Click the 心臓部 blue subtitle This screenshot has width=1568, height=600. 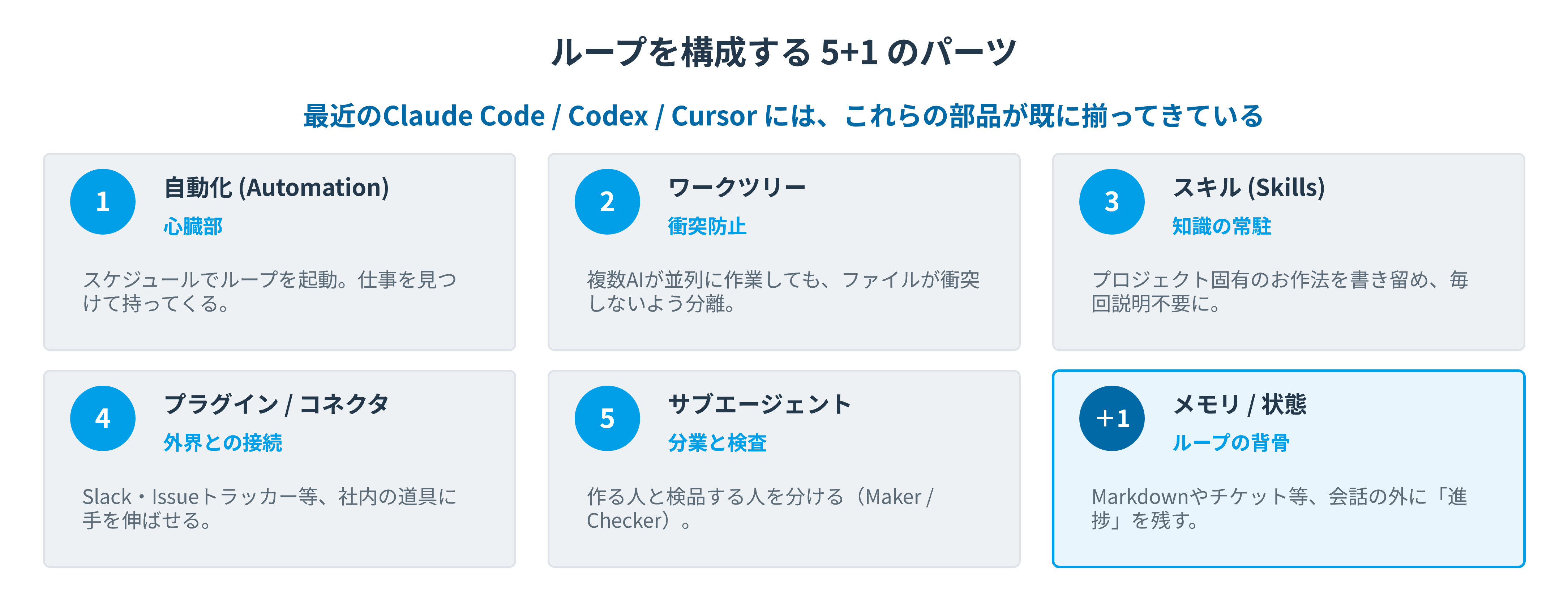(193, 226)
